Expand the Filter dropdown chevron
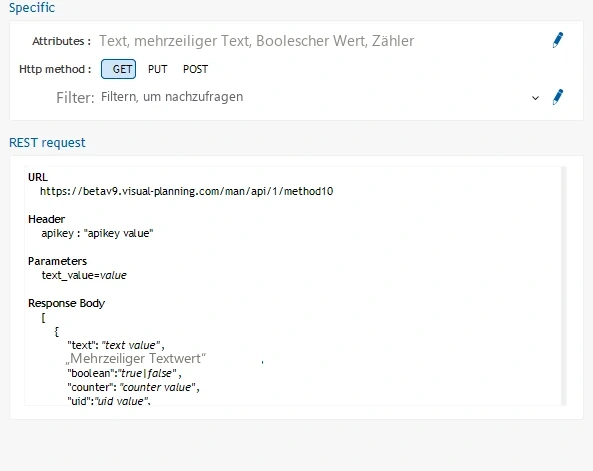593x471 pixels. coord(535,98)
